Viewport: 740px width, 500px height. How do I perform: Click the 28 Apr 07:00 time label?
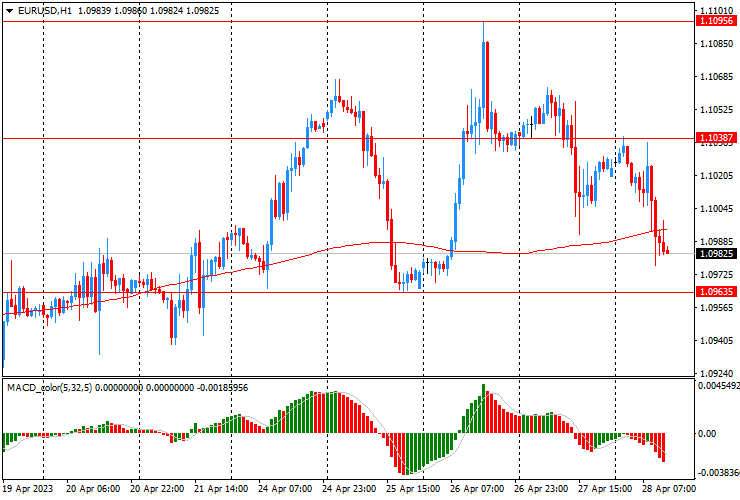coord(668,489)
